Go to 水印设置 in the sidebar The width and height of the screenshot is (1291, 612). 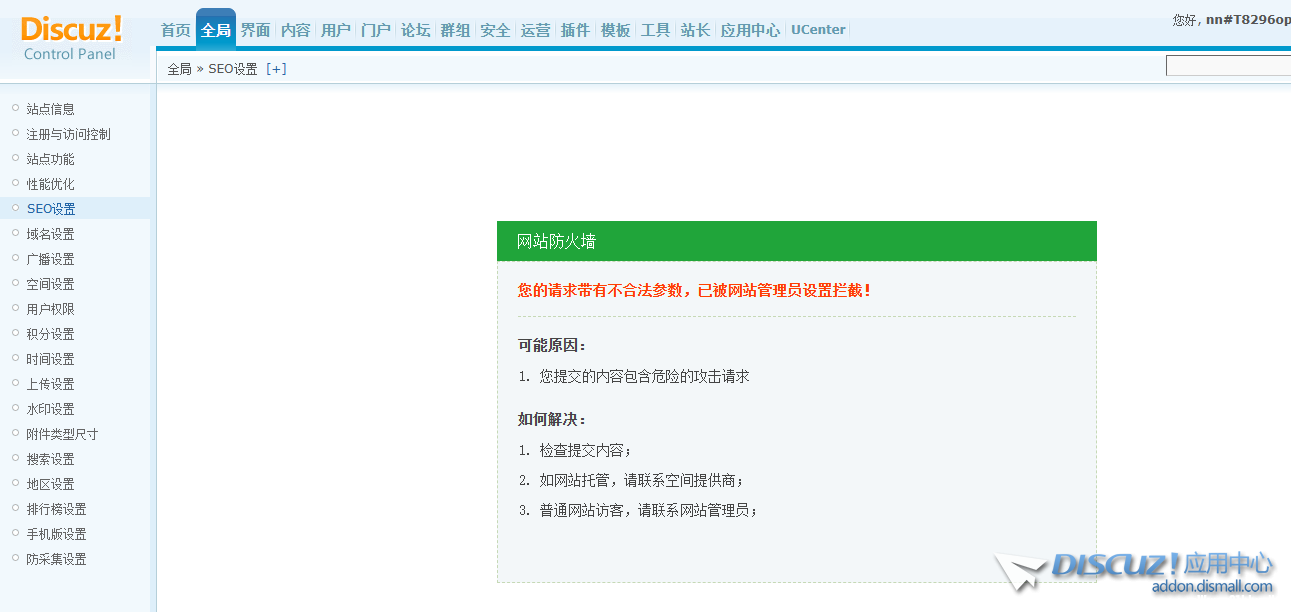(50, 409)
